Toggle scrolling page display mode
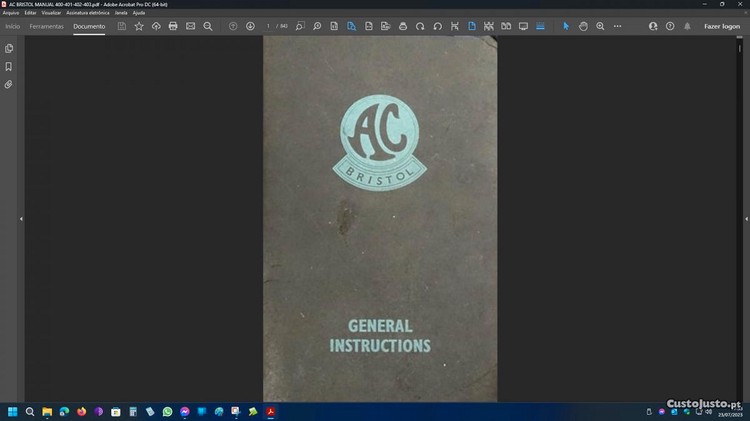Screen dimensions: 750x421 pyautogui.click(x=488, y=26)
